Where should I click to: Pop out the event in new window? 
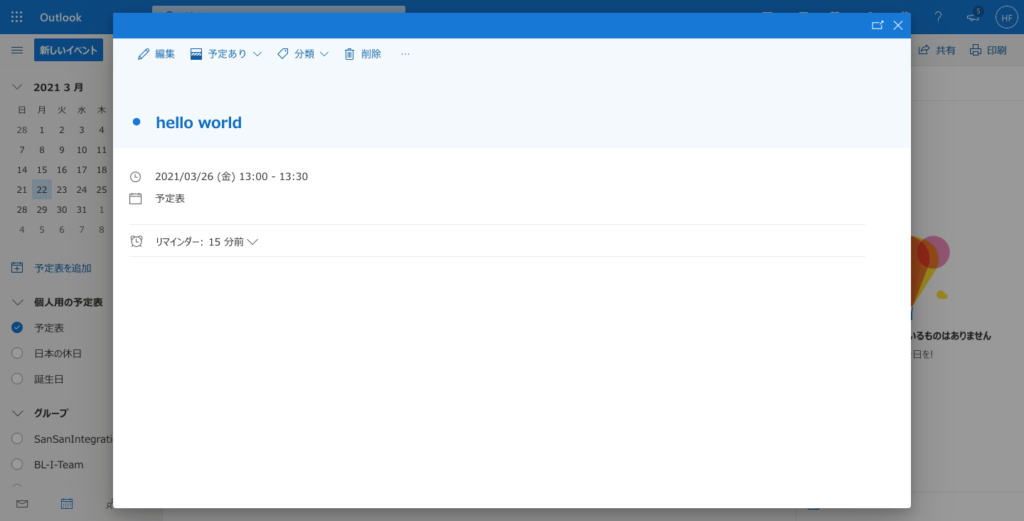pyautogui.click(x=878, y=25)
